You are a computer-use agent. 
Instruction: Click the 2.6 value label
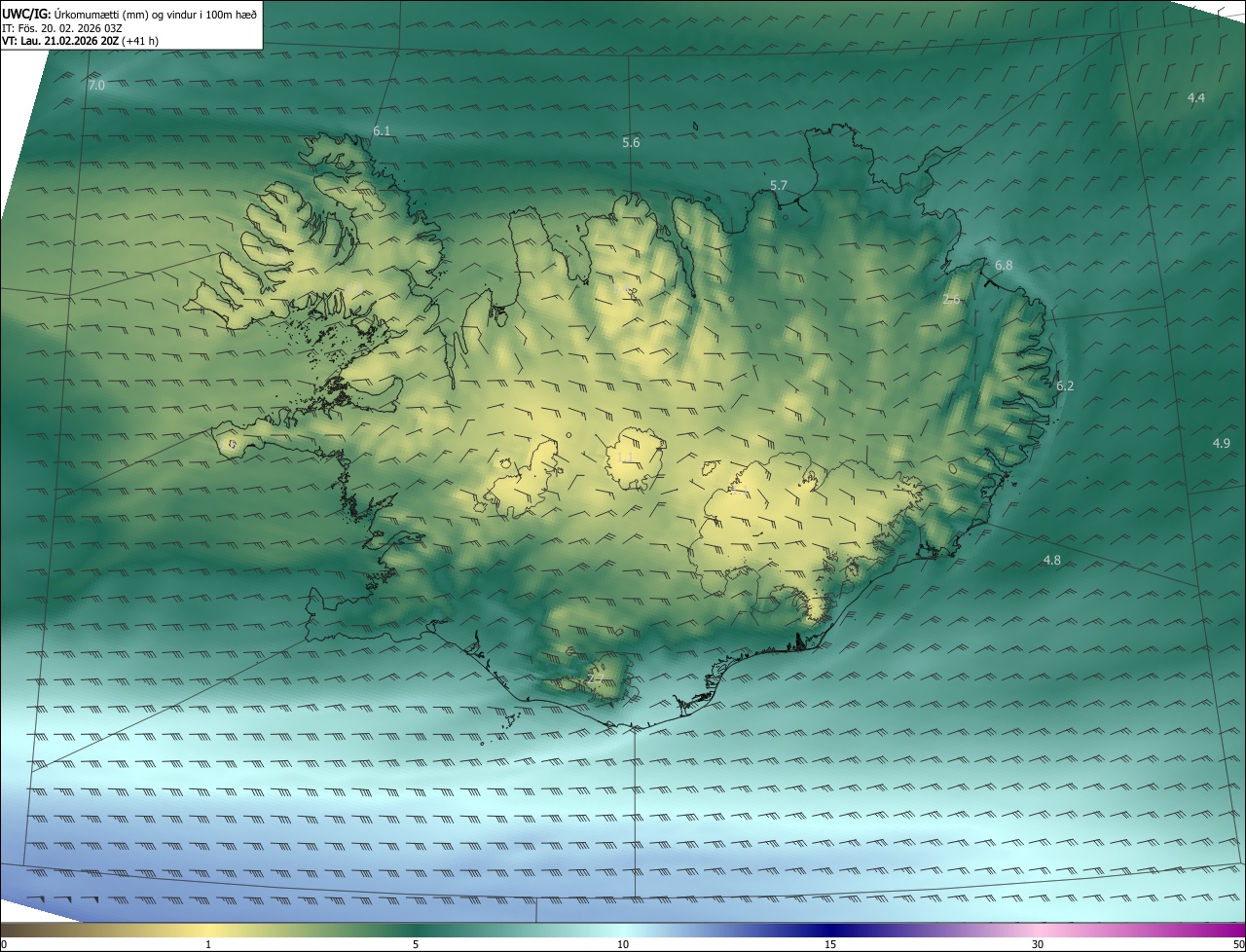[x=952, y=300]
